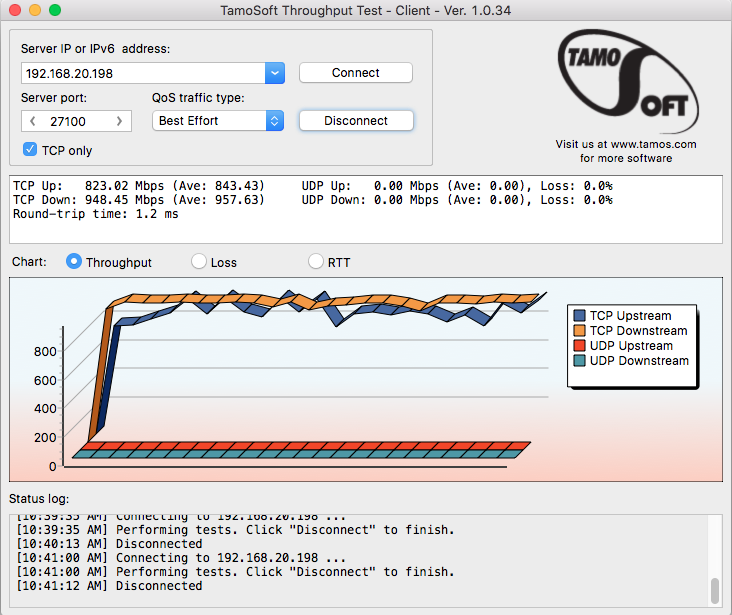Maximize the window with the green button
Viewport: 732px width, 615px height.
pyautogui.click(x=55, y=10)
